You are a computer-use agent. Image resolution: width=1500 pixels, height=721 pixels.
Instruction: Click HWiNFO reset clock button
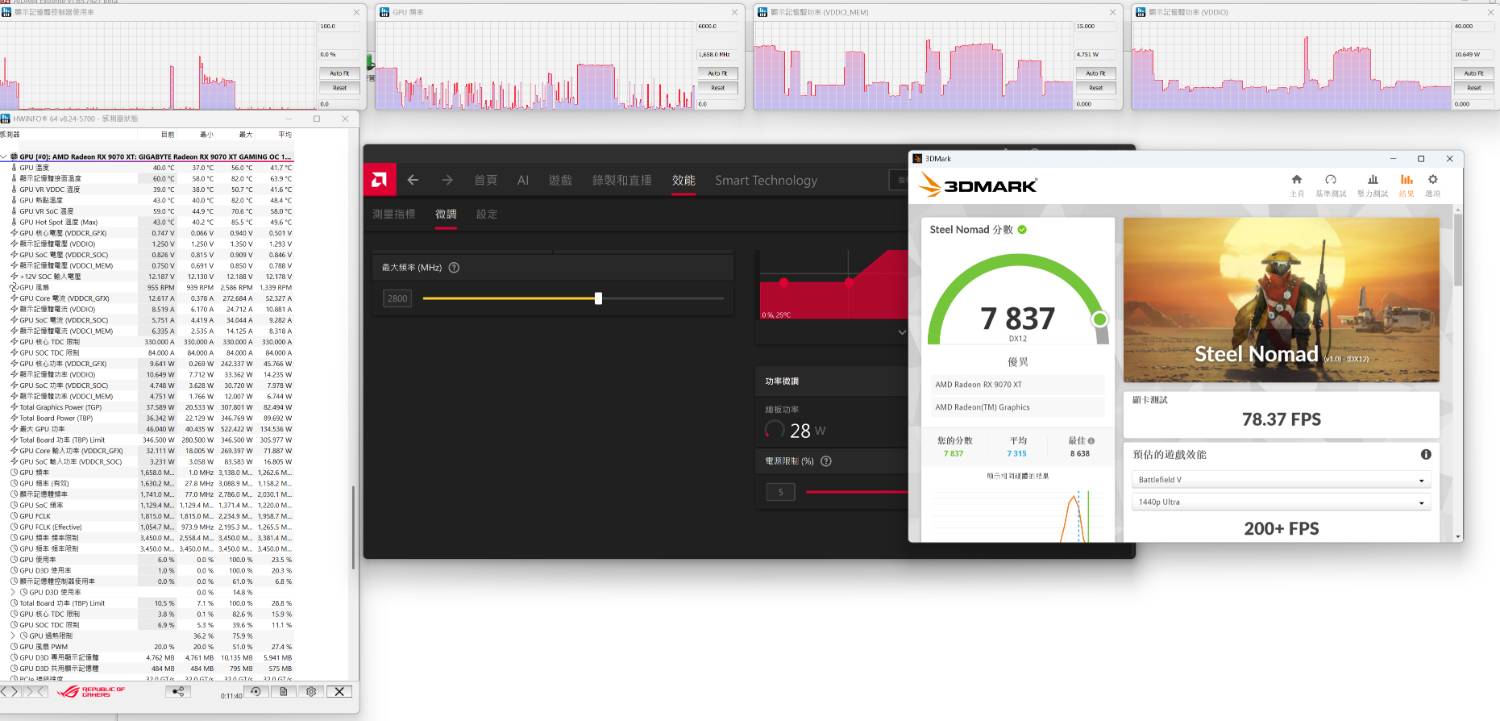[x=255, y=691]
